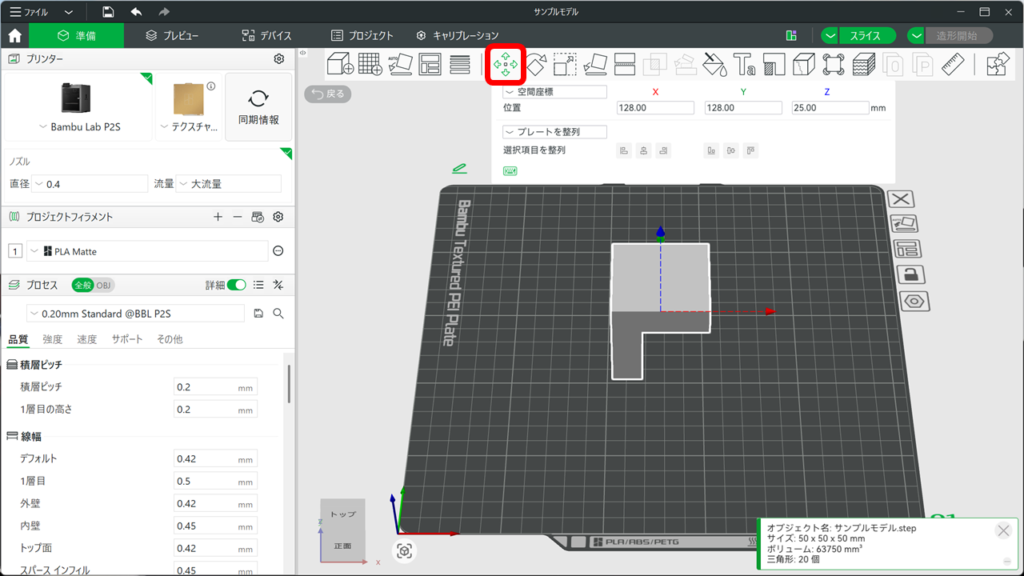Toggle the 詳細 advanced settings switch
The height and width of the screenshot is (576, 1024).
click(x=236, y=285)
